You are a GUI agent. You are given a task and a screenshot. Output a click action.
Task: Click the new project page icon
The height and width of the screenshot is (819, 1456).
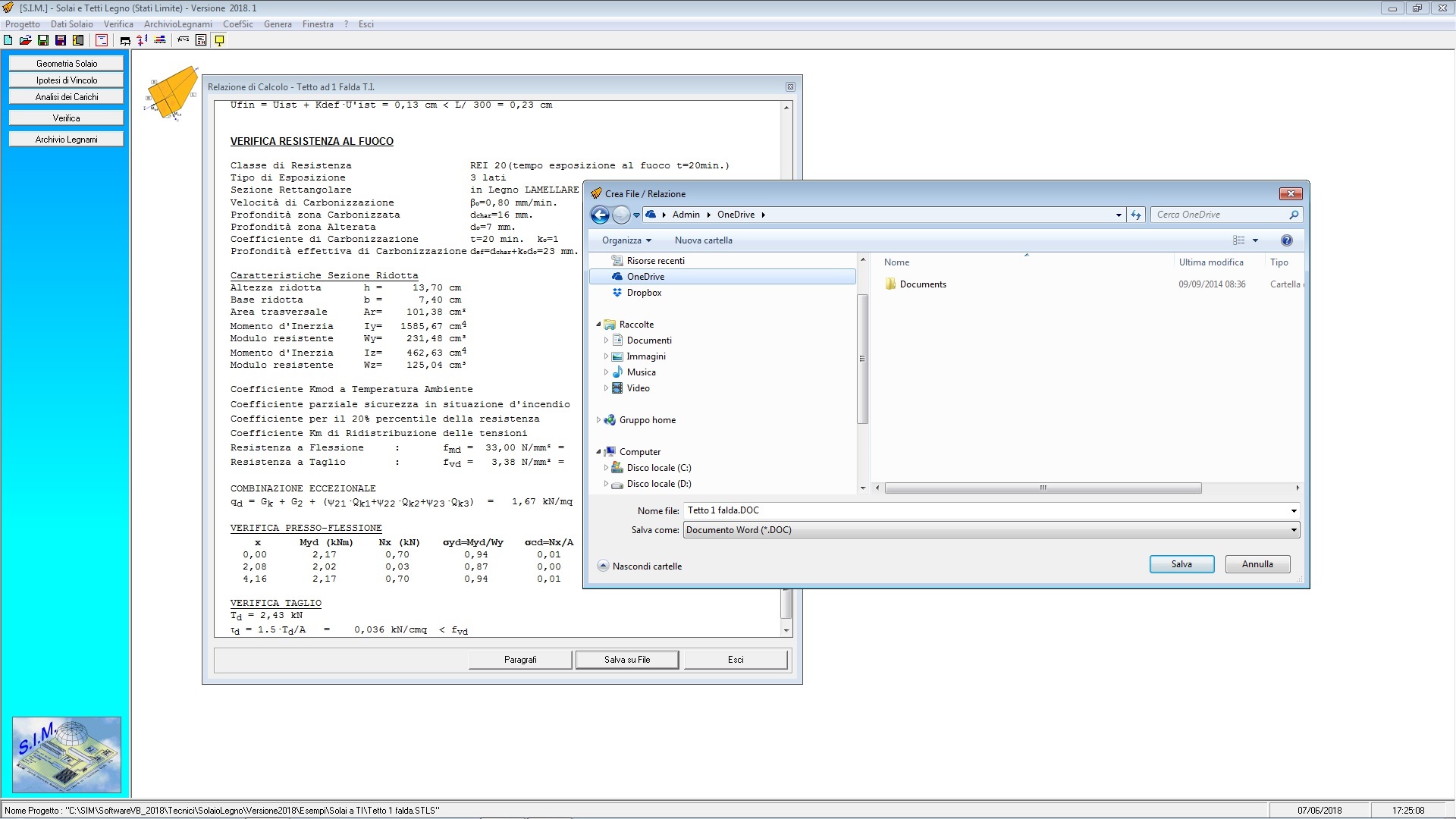[8, 40]
